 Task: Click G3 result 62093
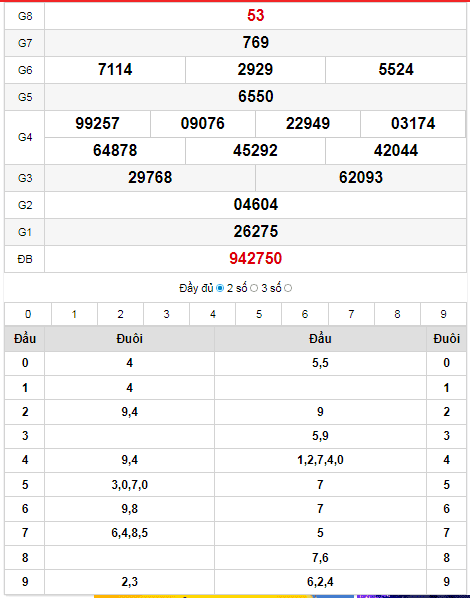(x=361, y=178)
